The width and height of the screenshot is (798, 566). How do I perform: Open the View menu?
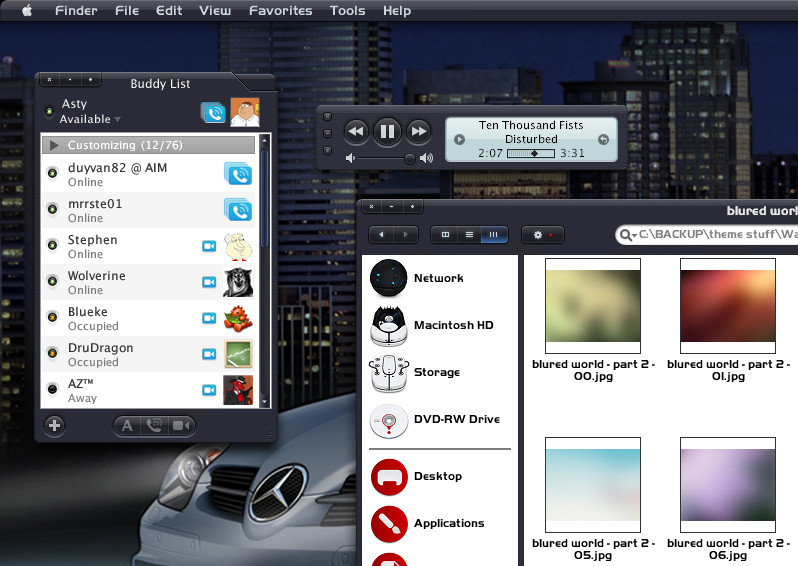click(215, 11)
